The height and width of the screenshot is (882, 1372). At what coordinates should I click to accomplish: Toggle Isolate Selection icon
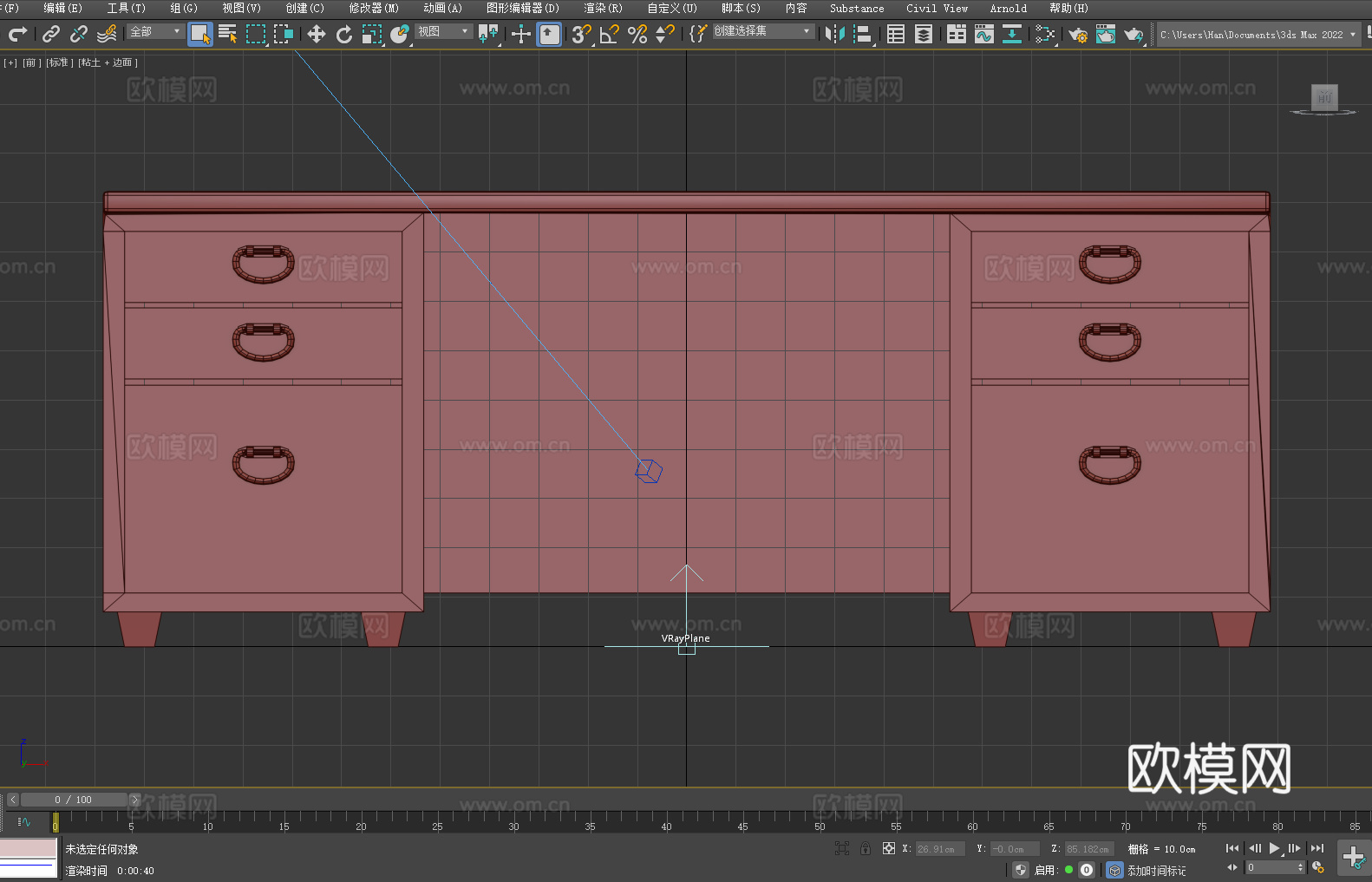[x=842, y=848]
